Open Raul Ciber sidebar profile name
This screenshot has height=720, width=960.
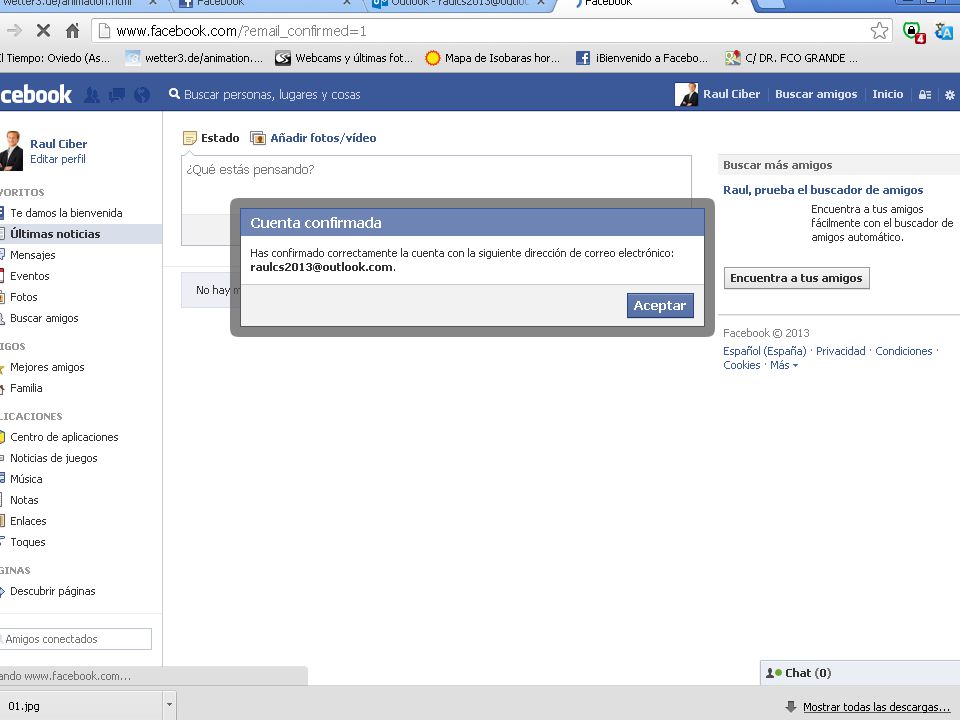click(59, 144)
